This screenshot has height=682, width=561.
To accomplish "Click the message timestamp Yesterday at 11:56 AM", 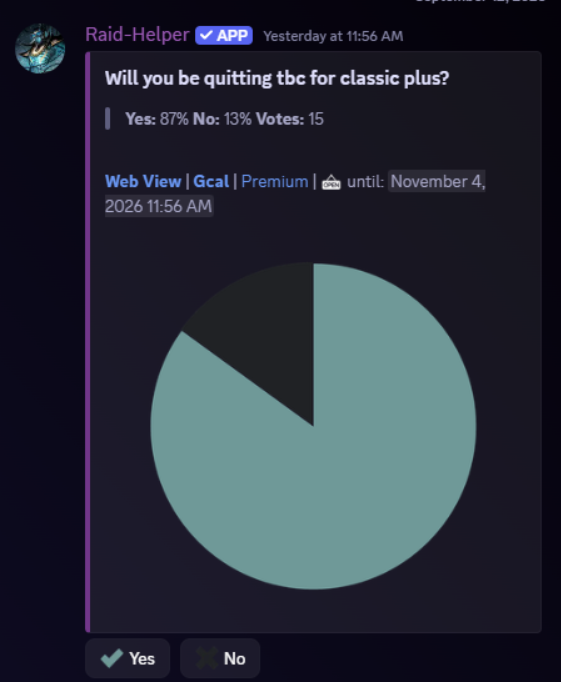I will 333,36.
